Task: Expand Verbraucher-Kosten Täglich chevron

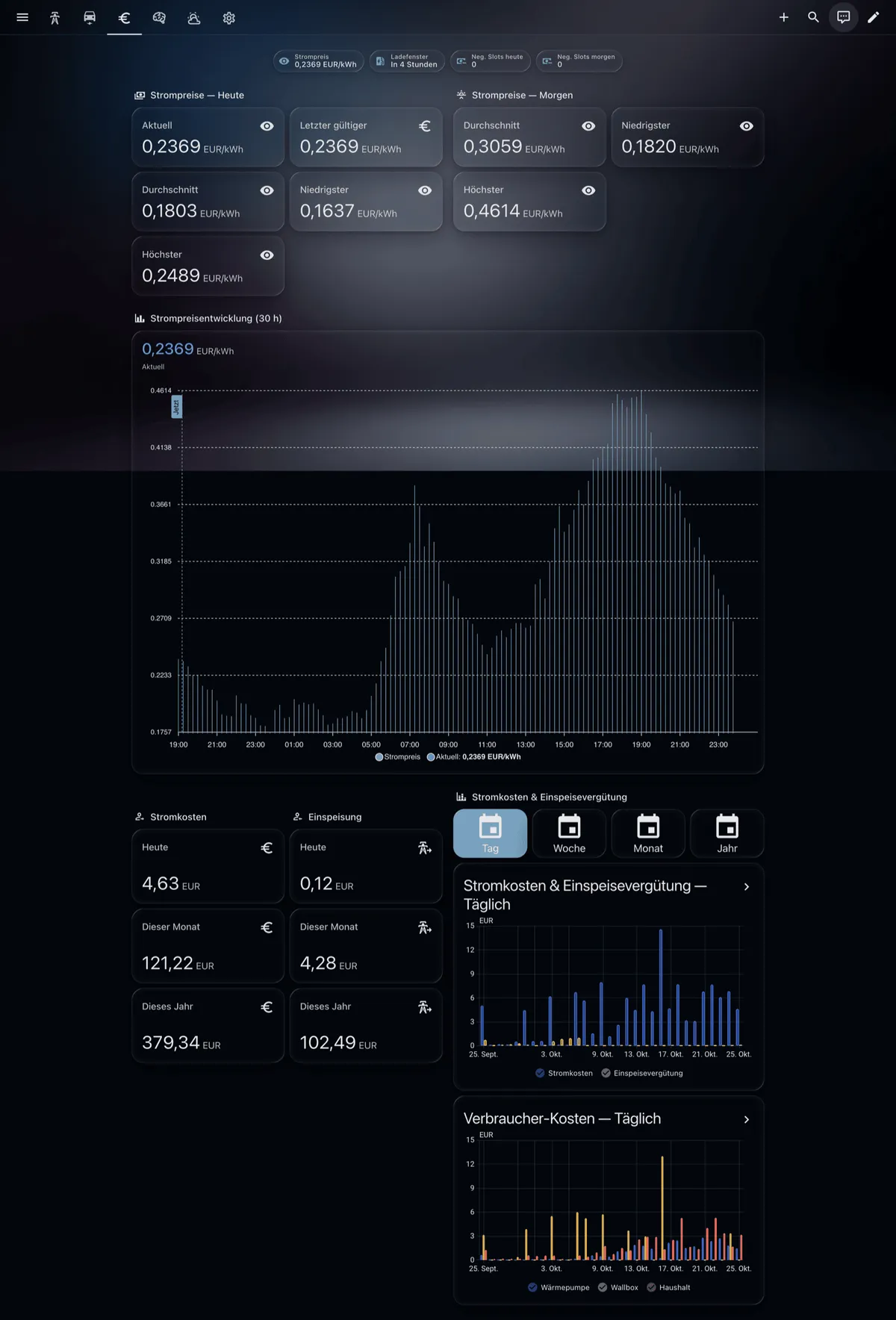Action: tap(747, 1120)
